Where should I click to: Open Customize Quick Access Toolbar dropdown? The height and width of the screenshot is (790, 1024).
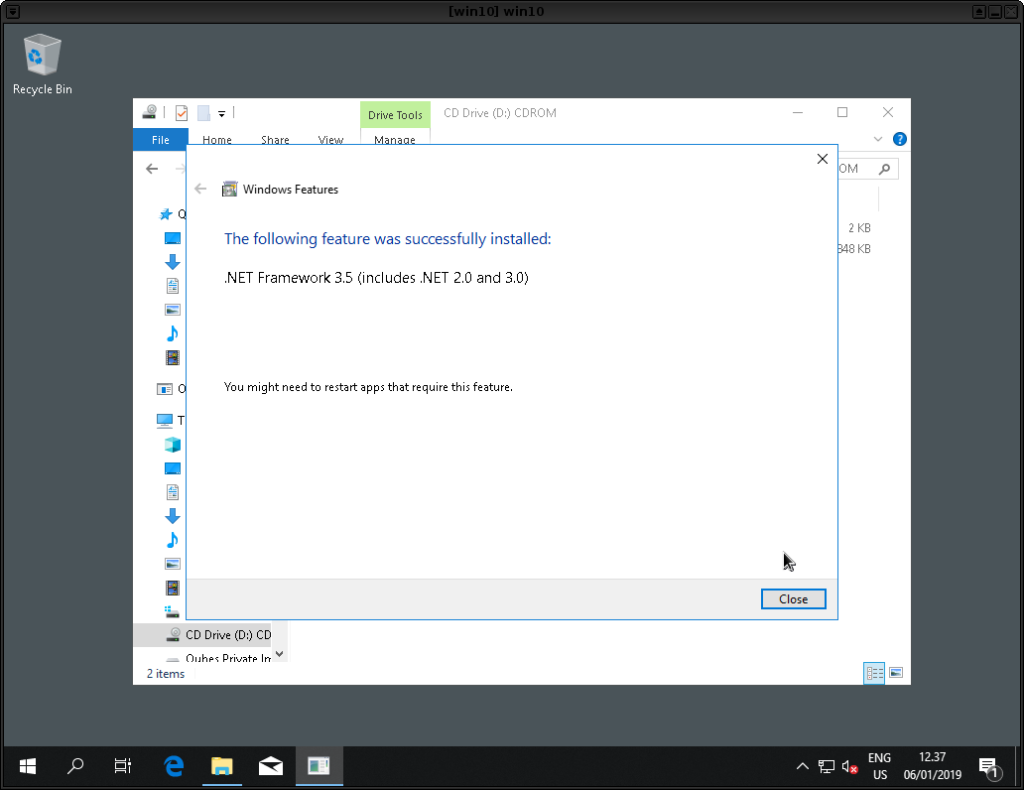click(x=221, y=114)
